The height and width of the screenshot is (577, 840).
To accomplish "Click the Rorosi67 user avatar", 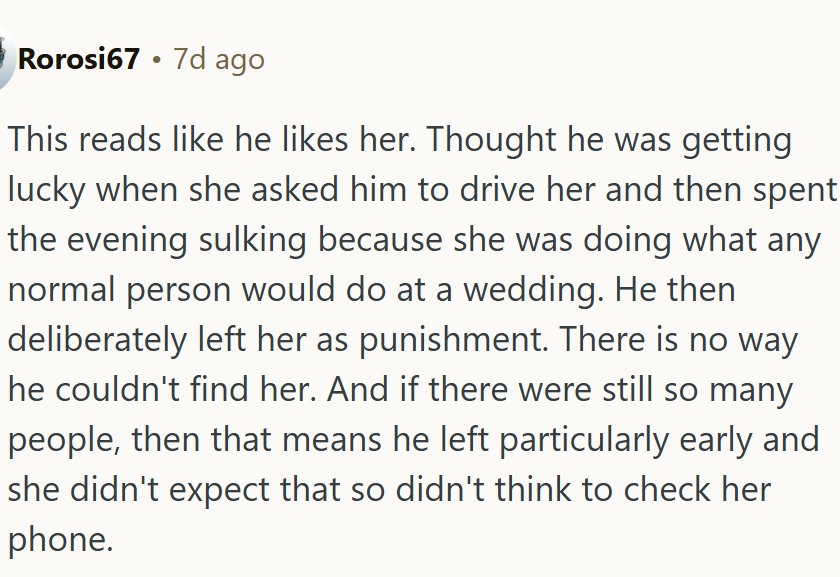I will pos(5,58).
